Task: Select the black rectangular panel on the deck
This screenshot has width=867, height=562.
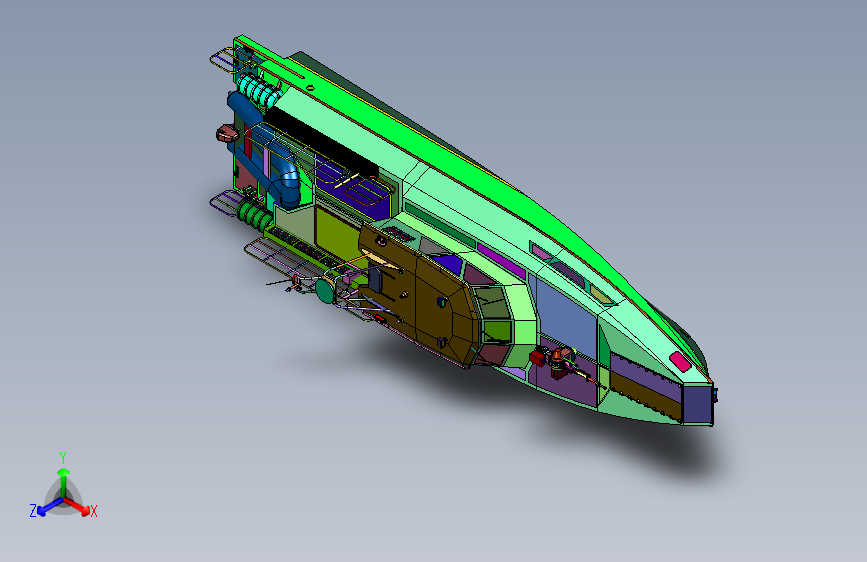Action: (x=323, y=141)
